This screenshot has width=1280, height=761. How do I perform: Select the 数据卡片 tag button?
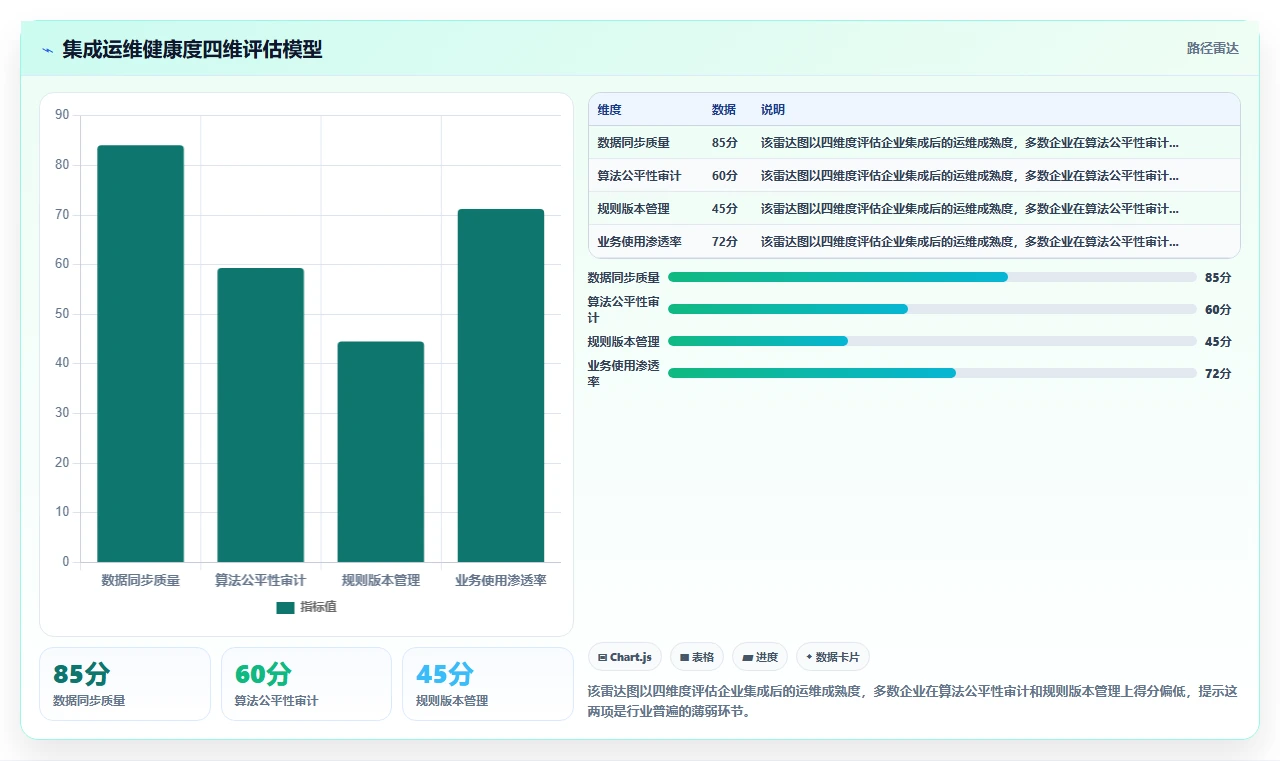coord(833,657)
